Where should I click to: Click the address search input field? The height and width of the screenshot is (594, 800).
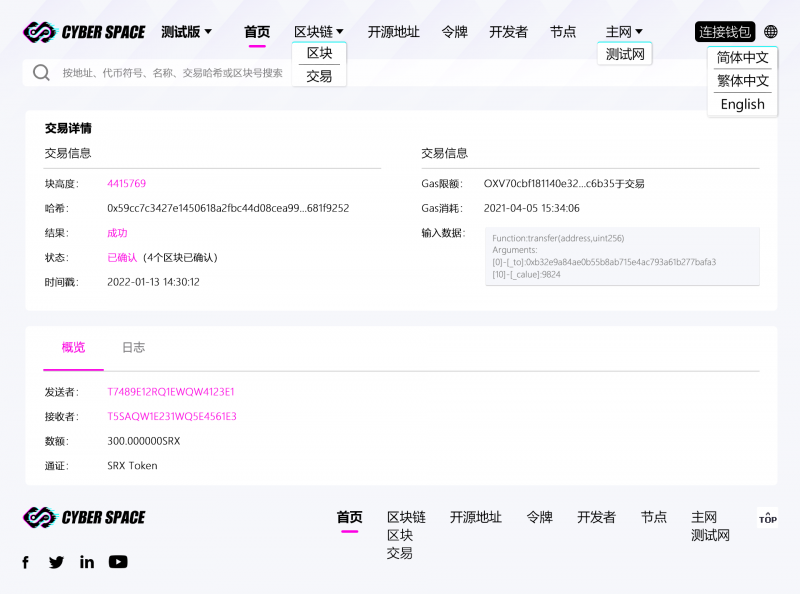tap(172, 73)
